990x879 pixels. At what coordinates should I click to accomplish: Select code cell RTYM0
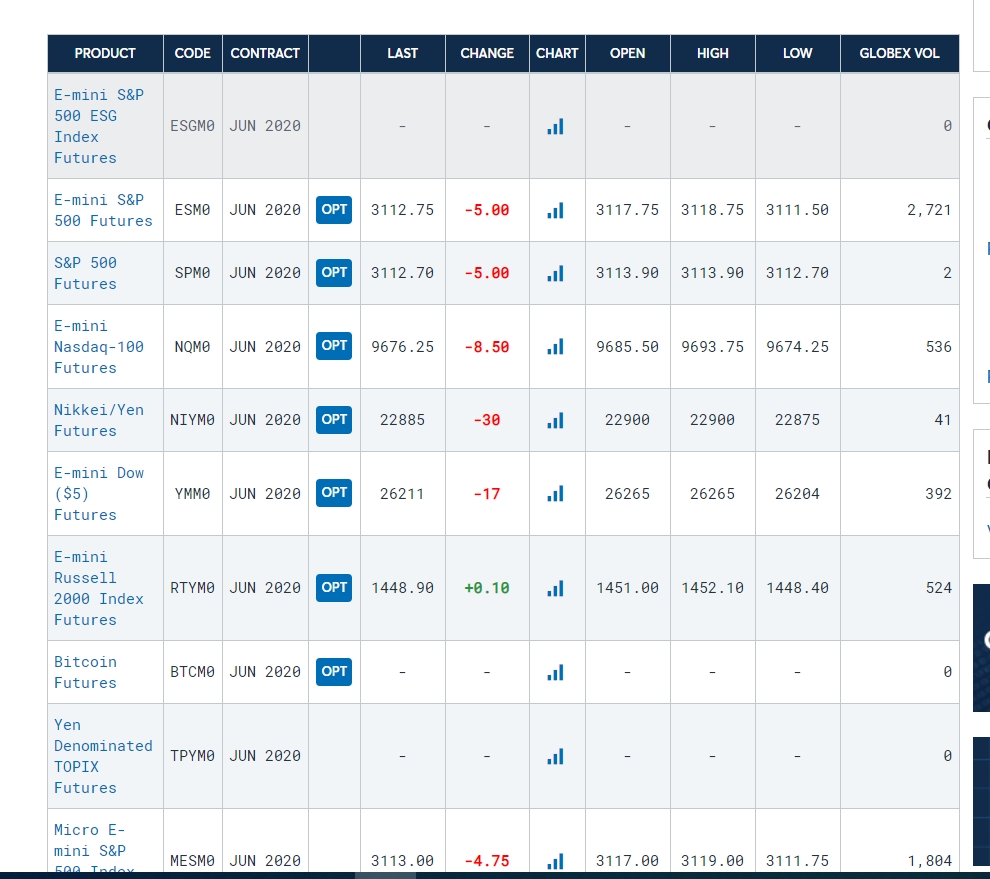(x=193, y=589)
